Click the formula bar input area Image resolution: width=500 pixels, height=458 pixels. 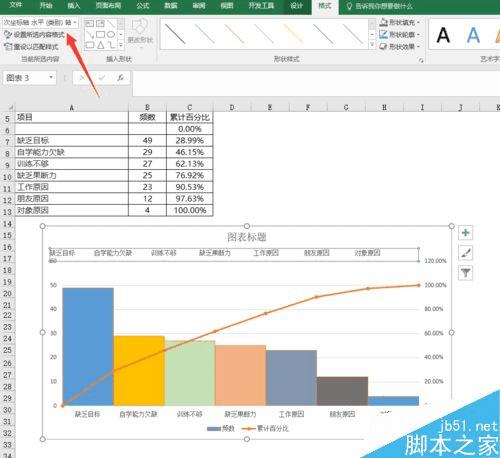(x=316, y=83)
